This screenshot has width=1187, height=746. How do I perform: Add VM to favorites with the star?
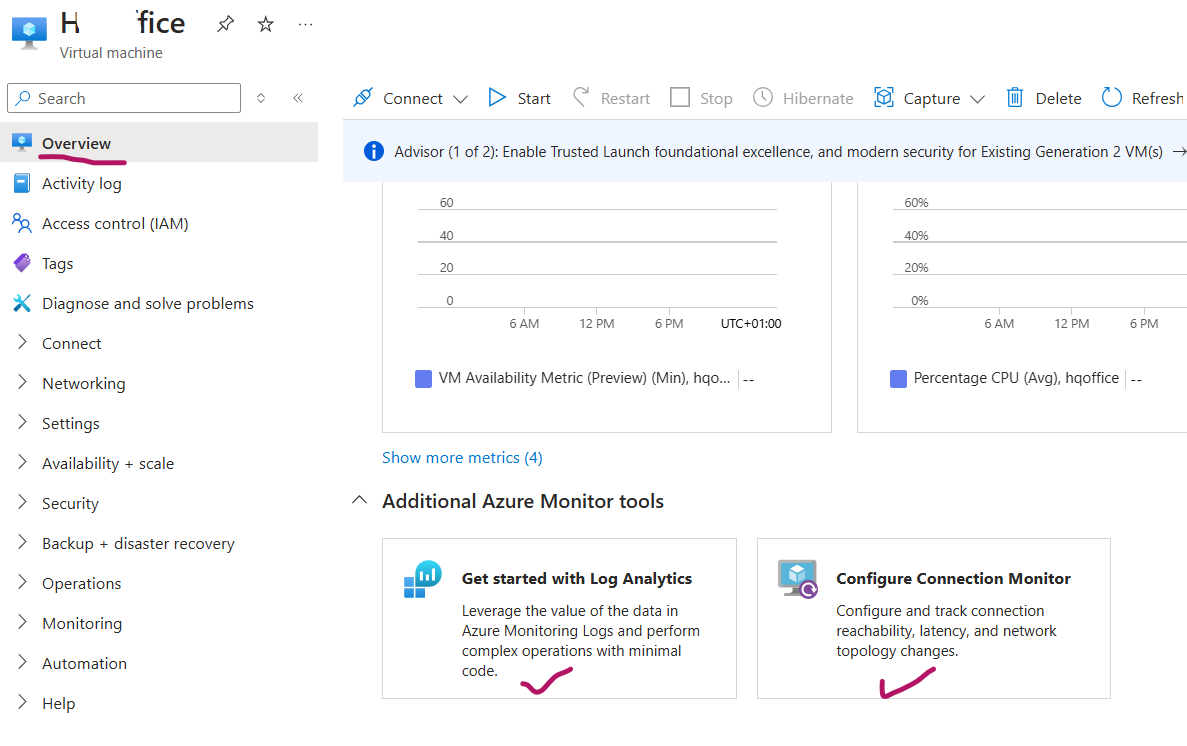(264, 22)
